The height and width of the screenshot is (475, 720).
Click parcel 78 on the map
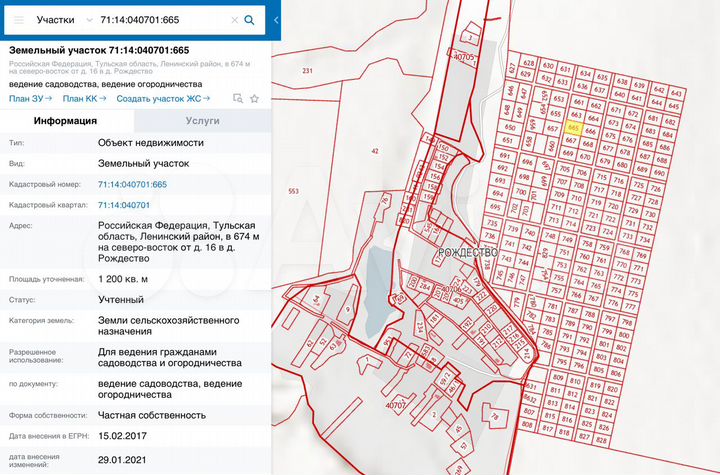pos(494,416)
